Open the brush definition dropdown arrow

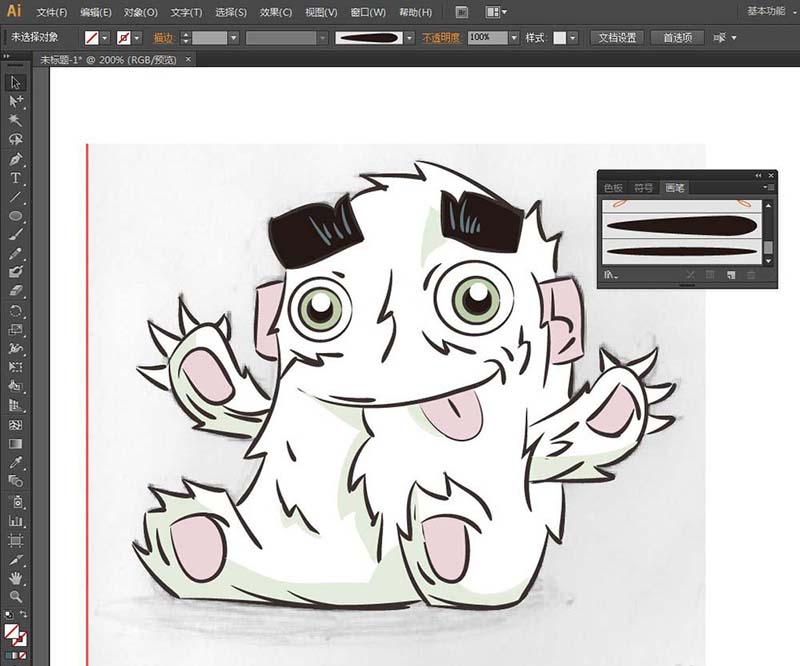(x=409, y=38)
